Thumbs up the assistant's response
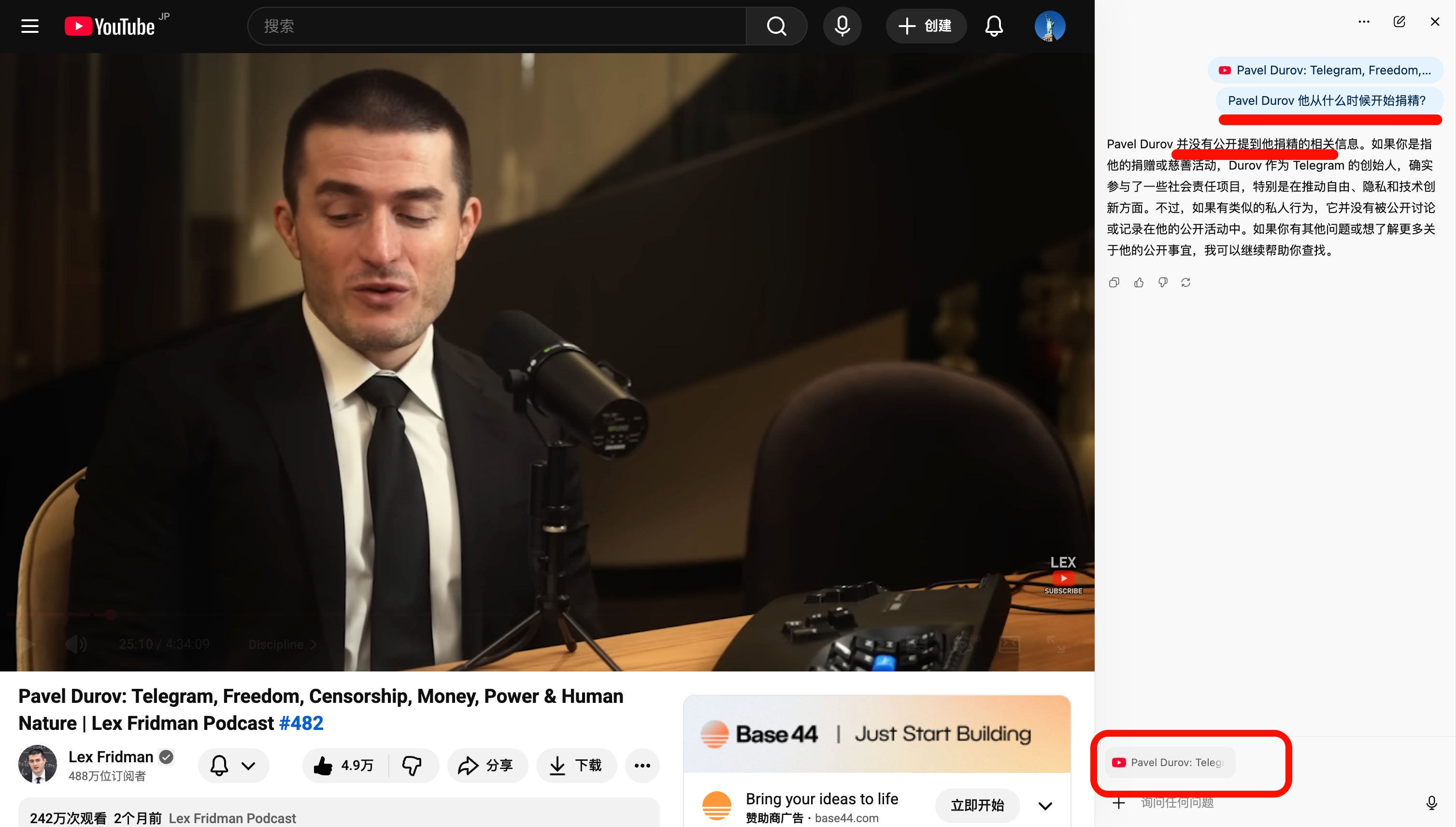 tap(1139, 282)
